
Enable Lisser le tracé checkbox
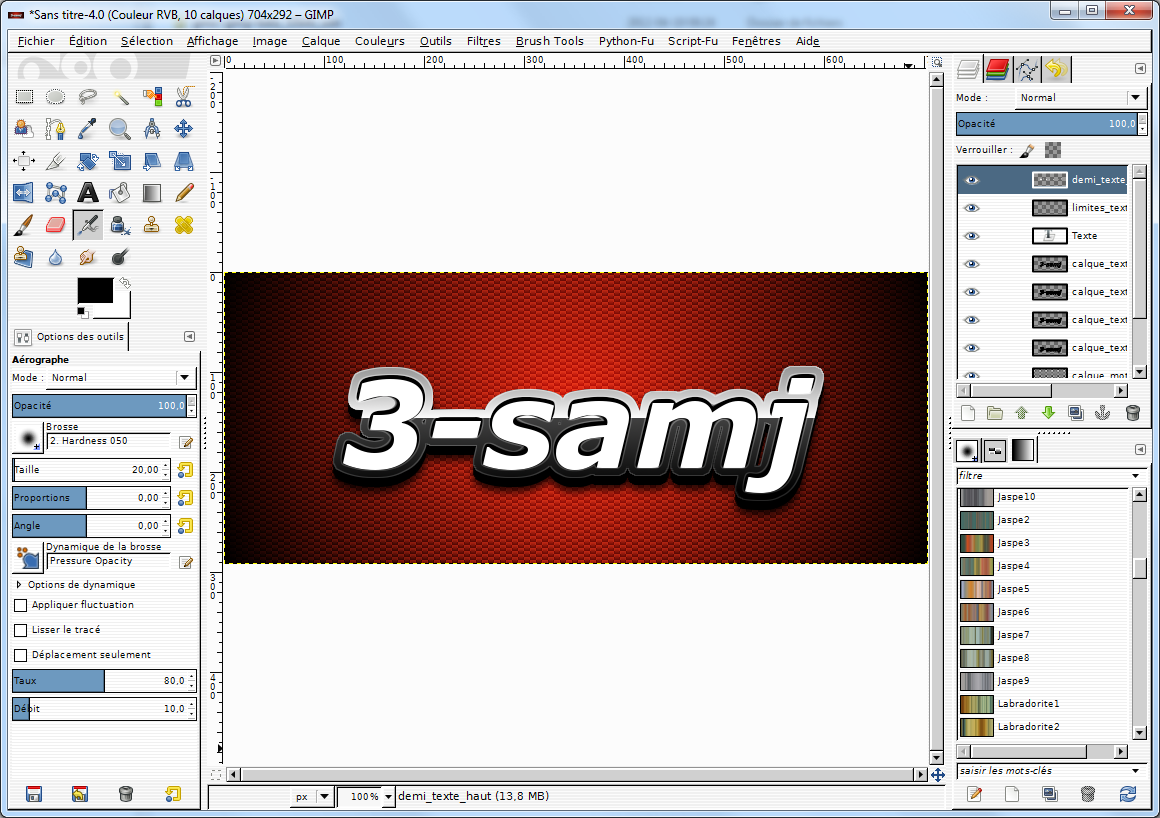pos(21,630)
